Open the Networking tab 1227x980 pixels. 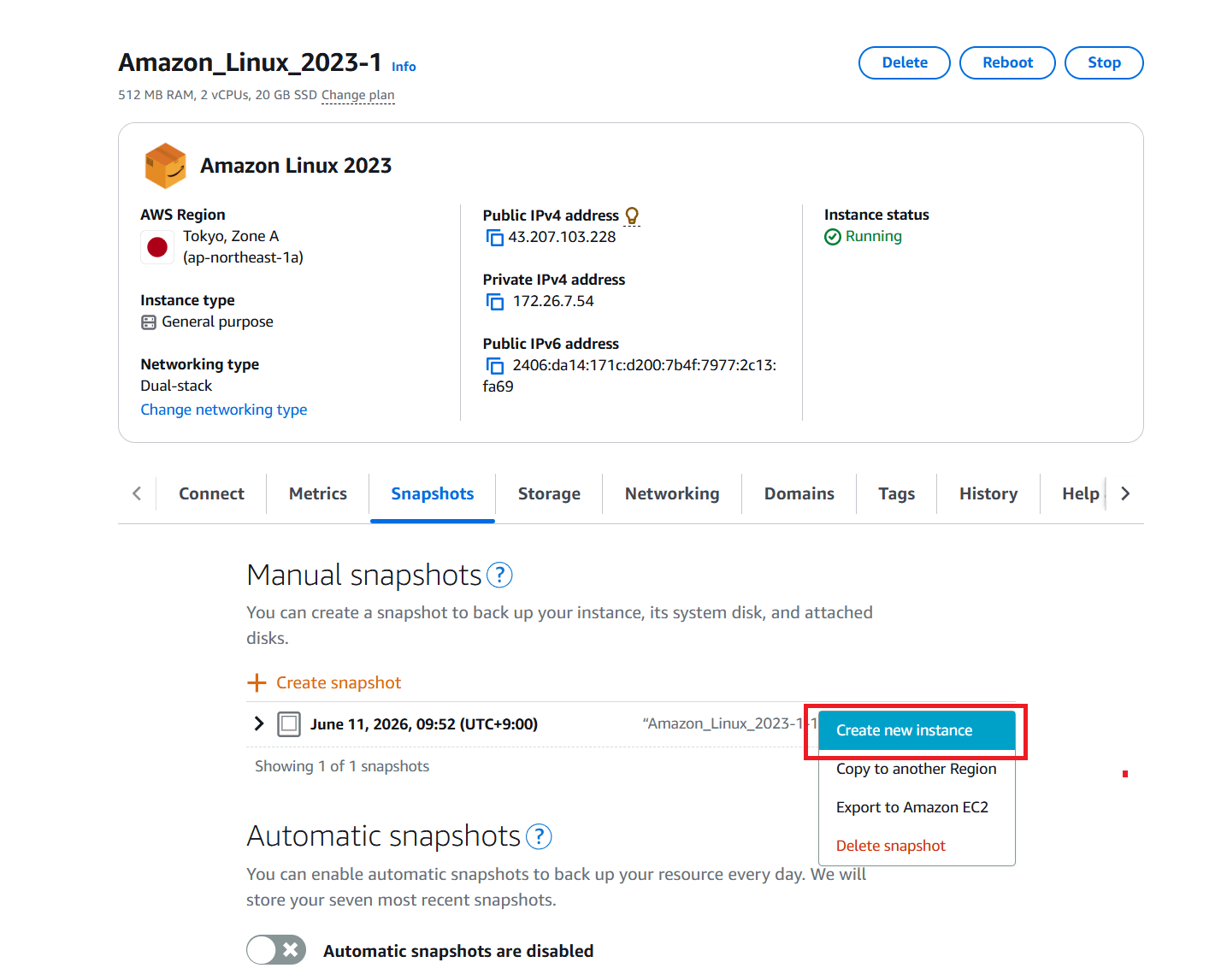pyautogui.click(x=672, y=493)
